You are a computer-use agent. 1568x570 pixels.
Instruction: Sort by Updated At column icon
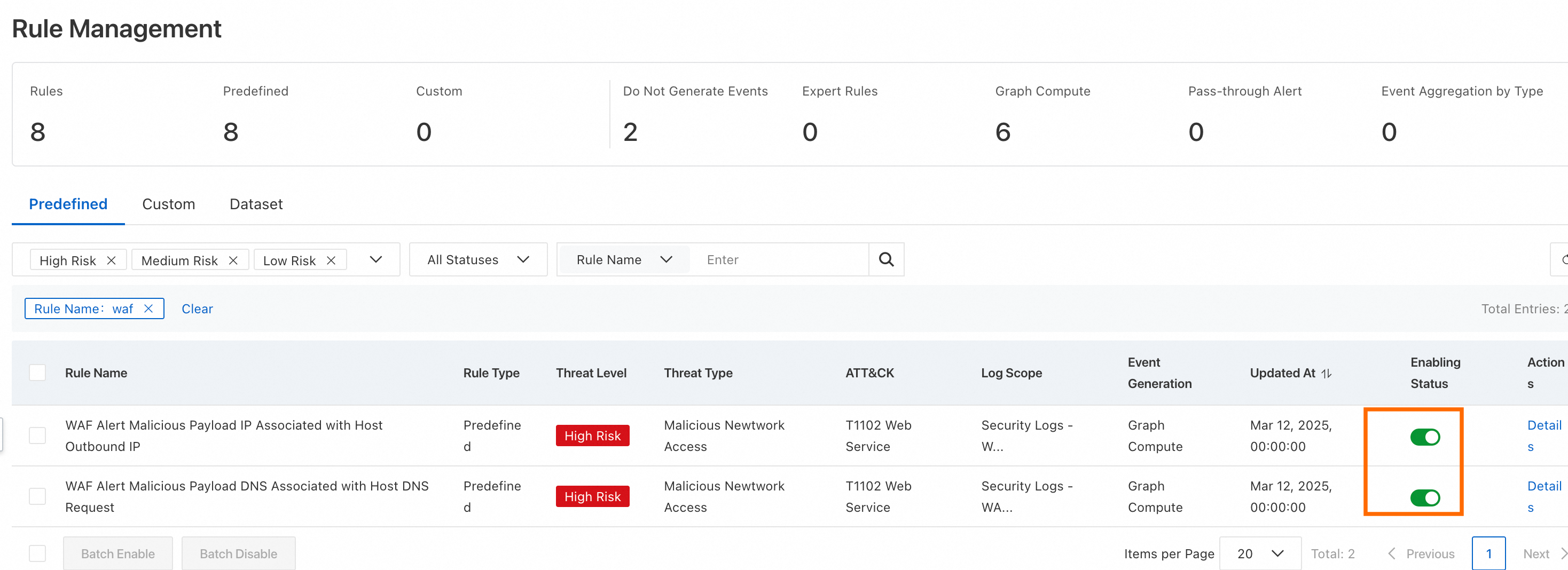pyautogui.click(x=1327, y=374)
